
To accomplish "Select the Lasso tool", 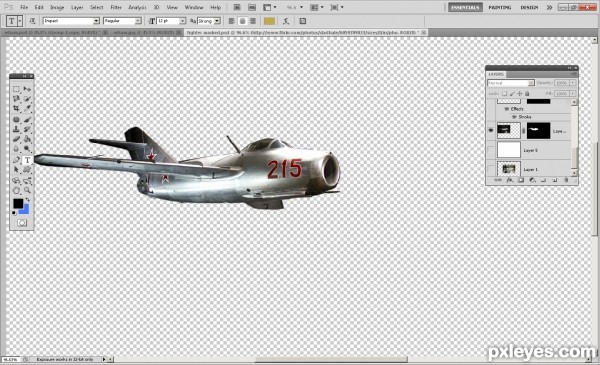I will click(16, 99).
